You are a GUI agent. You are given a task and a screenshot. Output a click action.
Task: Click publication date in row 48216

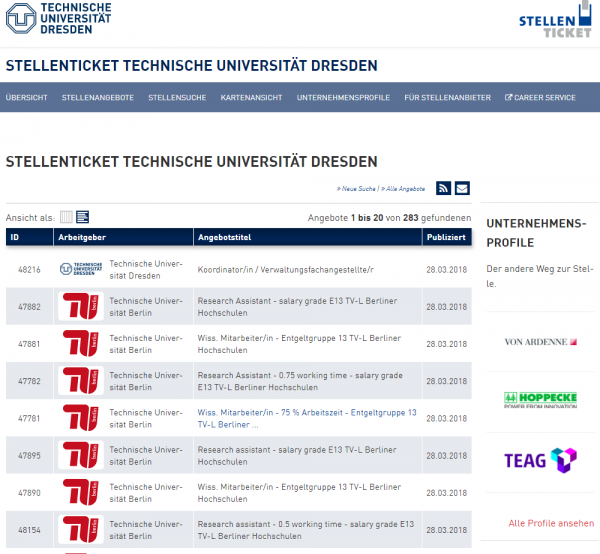[447, 270]
